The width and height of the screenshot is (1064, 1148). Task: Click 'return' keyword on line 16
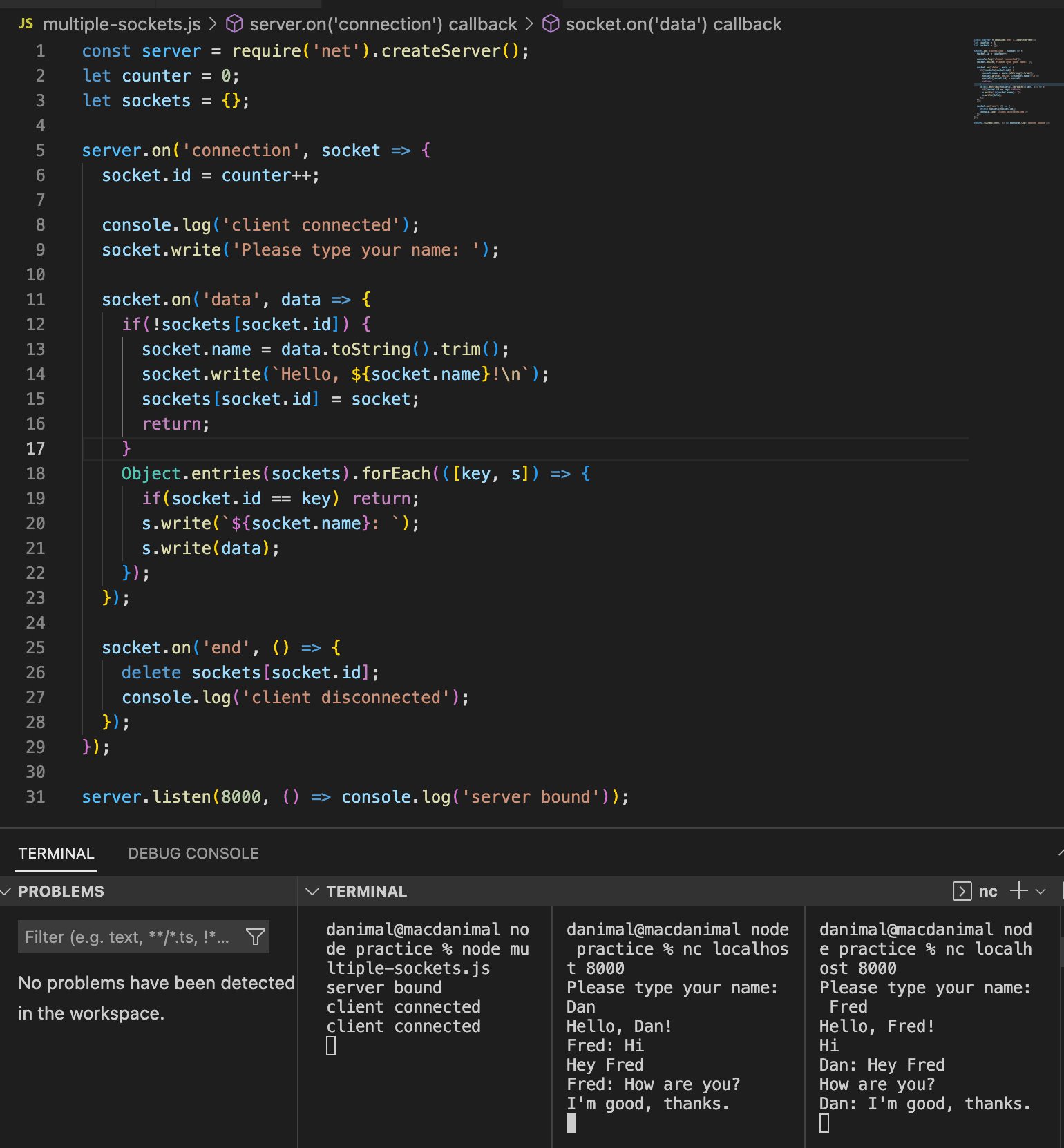pyautogui.click(x=171, y=424)
